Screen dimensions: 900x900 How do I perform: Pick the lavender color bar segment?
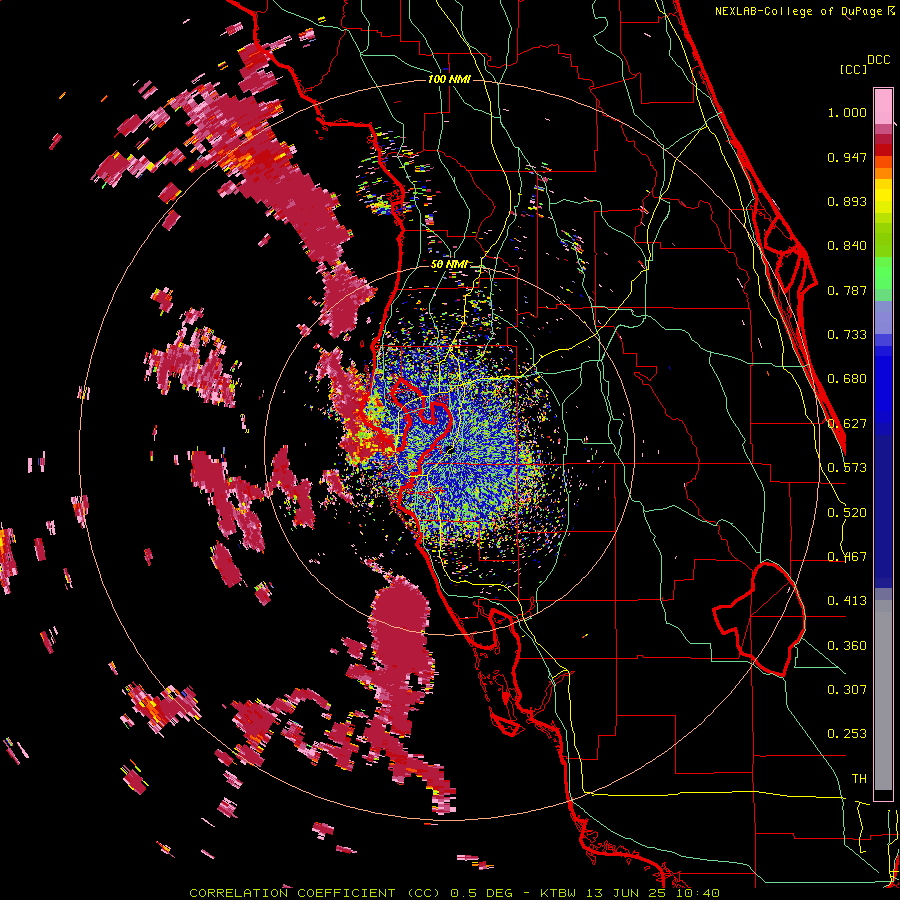tap(883, 318)
